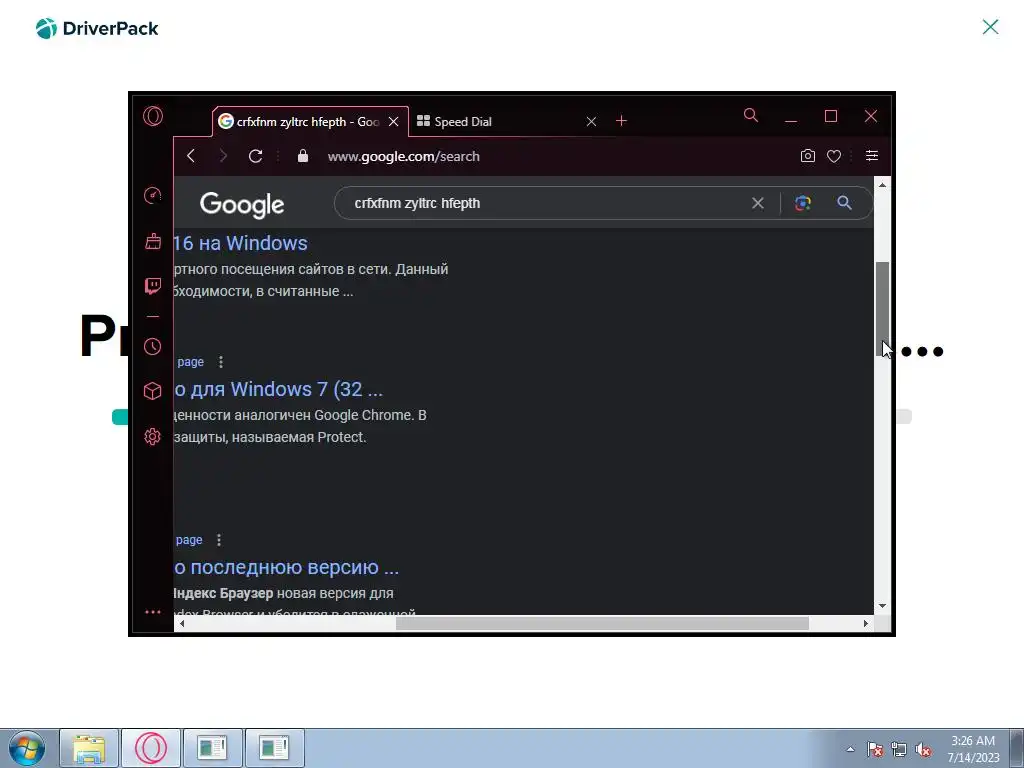Maximize the Opera GX window
This screenshot has height=768, width=1024.
click(x=831, y=116)
